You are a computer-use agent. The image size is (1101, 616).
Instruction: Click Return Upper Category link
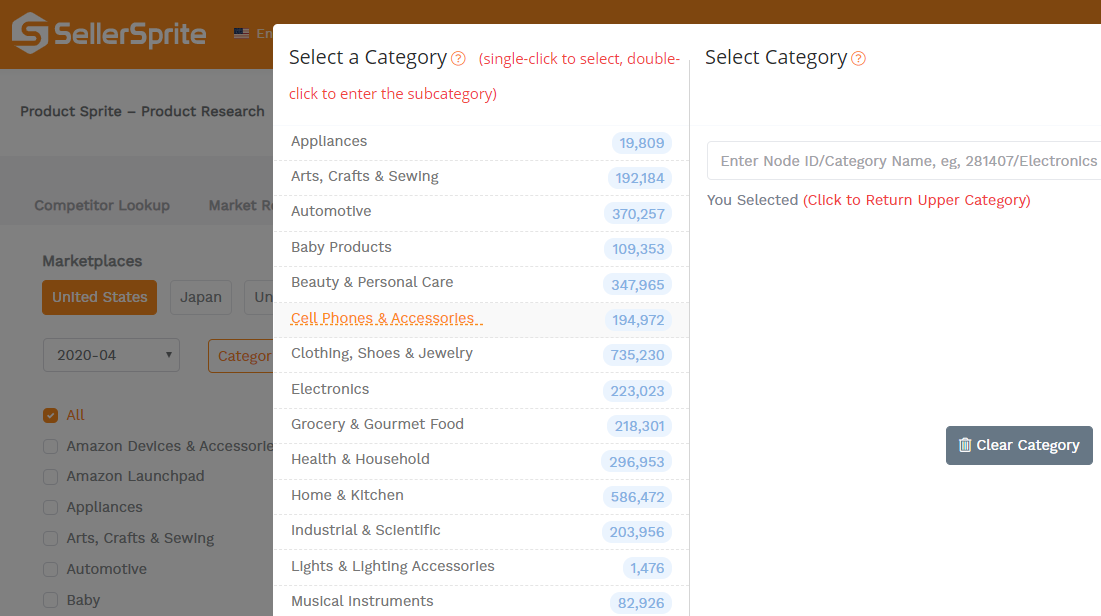click(916, 200)
